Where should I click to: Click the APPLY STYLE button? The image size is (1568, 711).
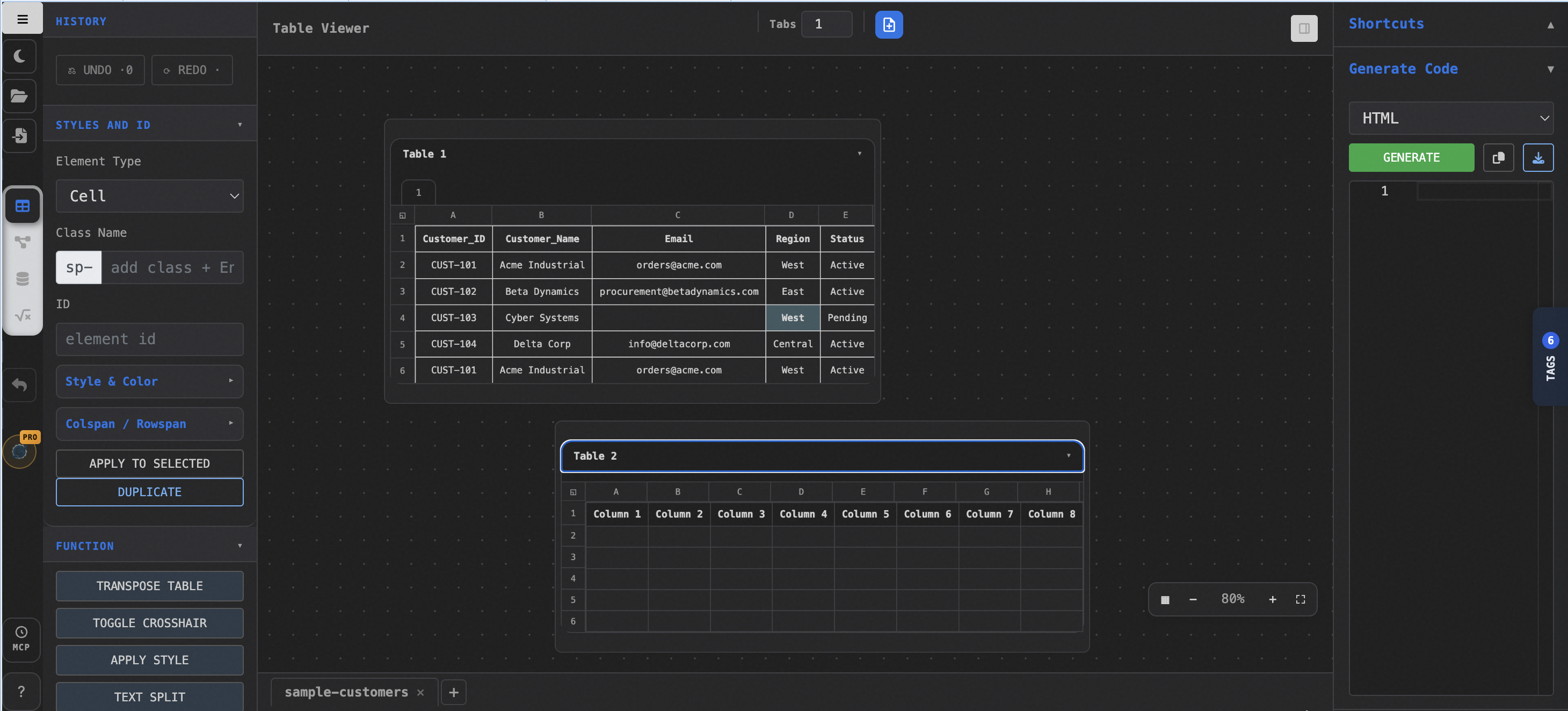click(150, 660)
